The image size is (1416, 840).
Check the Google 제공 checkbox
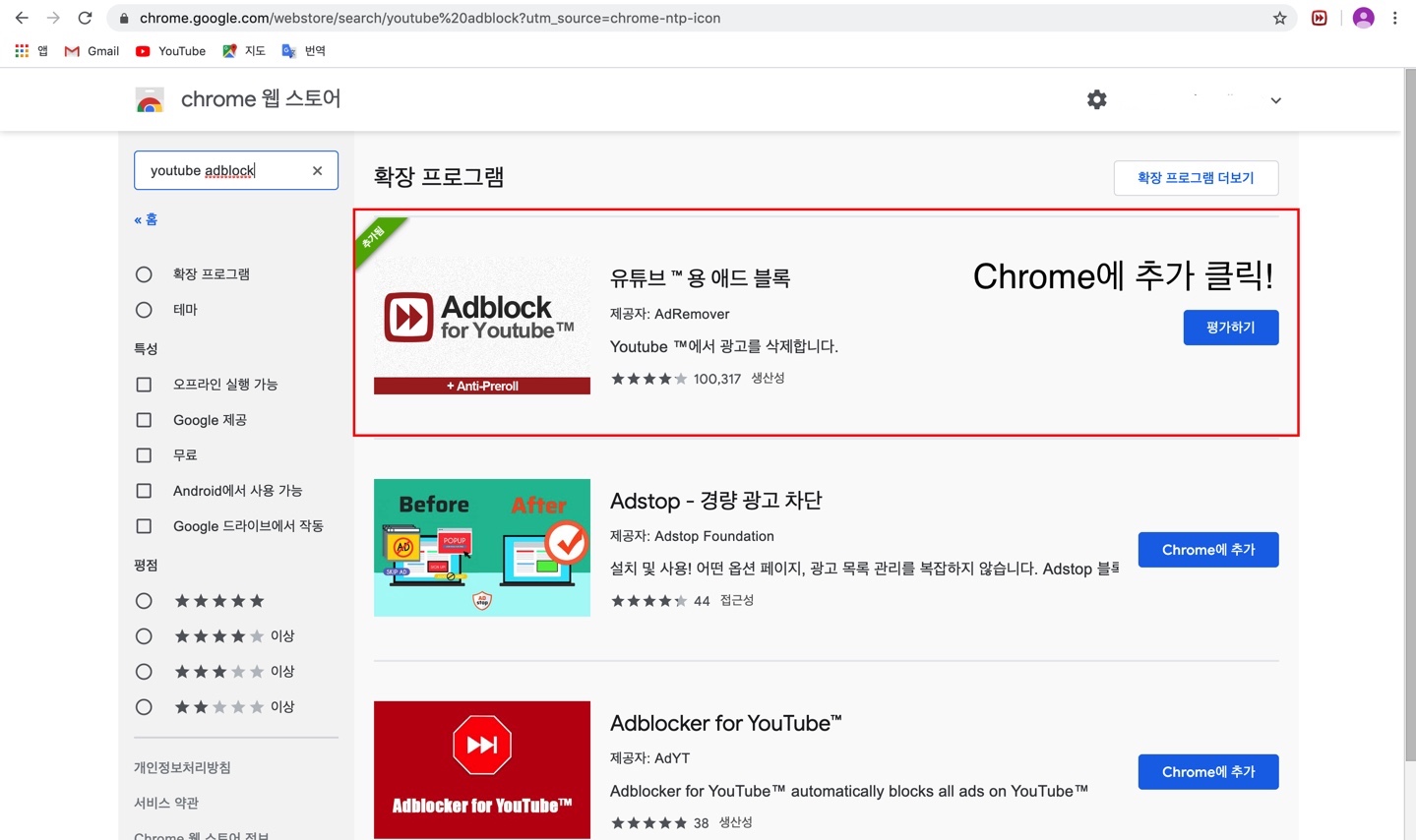(x=144, y=420)
